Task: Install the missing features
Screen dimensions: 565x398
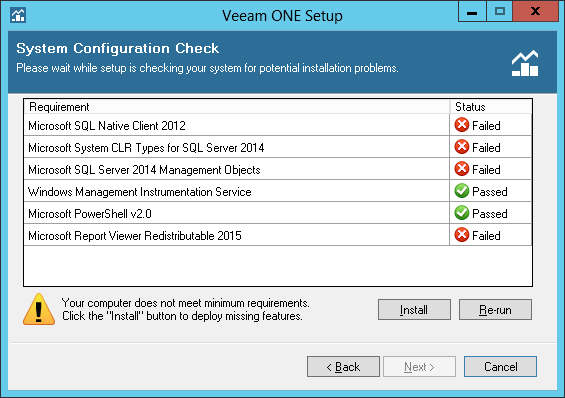Action: tap(414, 309)
